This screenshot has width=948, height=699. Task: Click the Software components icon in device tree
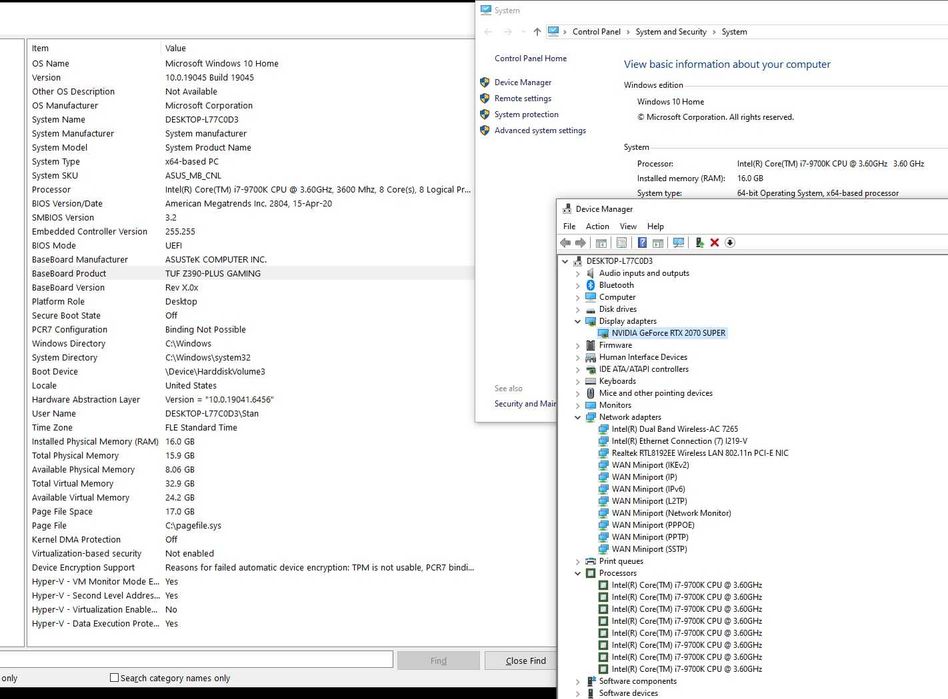(x=591, y=681)
